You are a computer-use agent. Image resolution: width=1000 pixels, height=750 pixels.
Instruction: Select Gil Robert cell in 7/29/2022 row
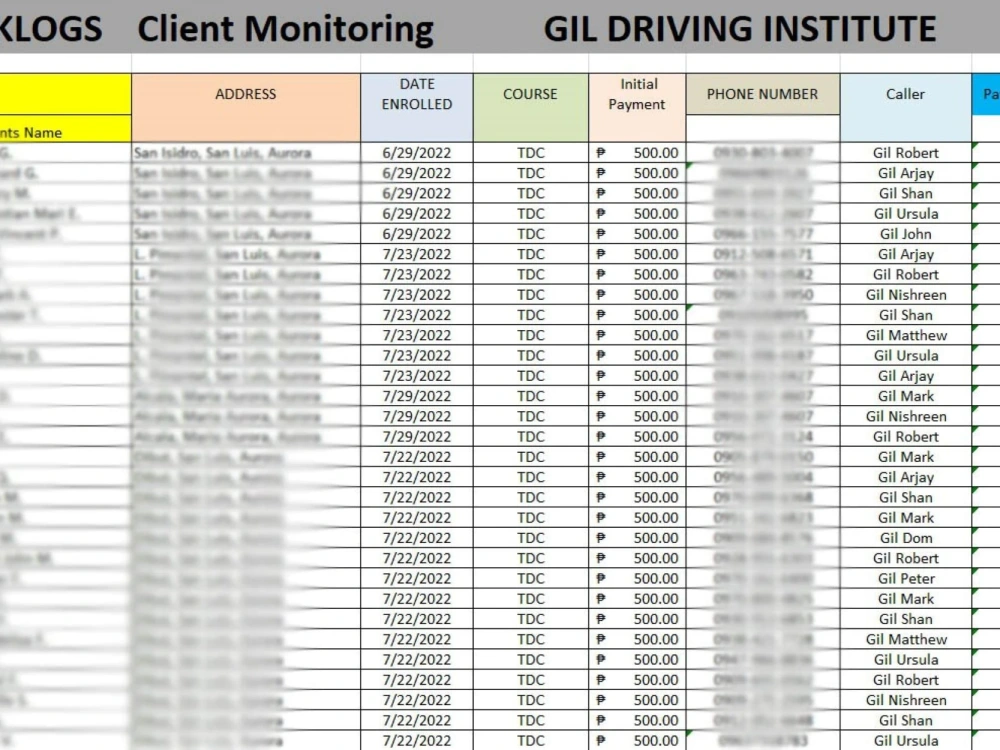coord(906,437)
